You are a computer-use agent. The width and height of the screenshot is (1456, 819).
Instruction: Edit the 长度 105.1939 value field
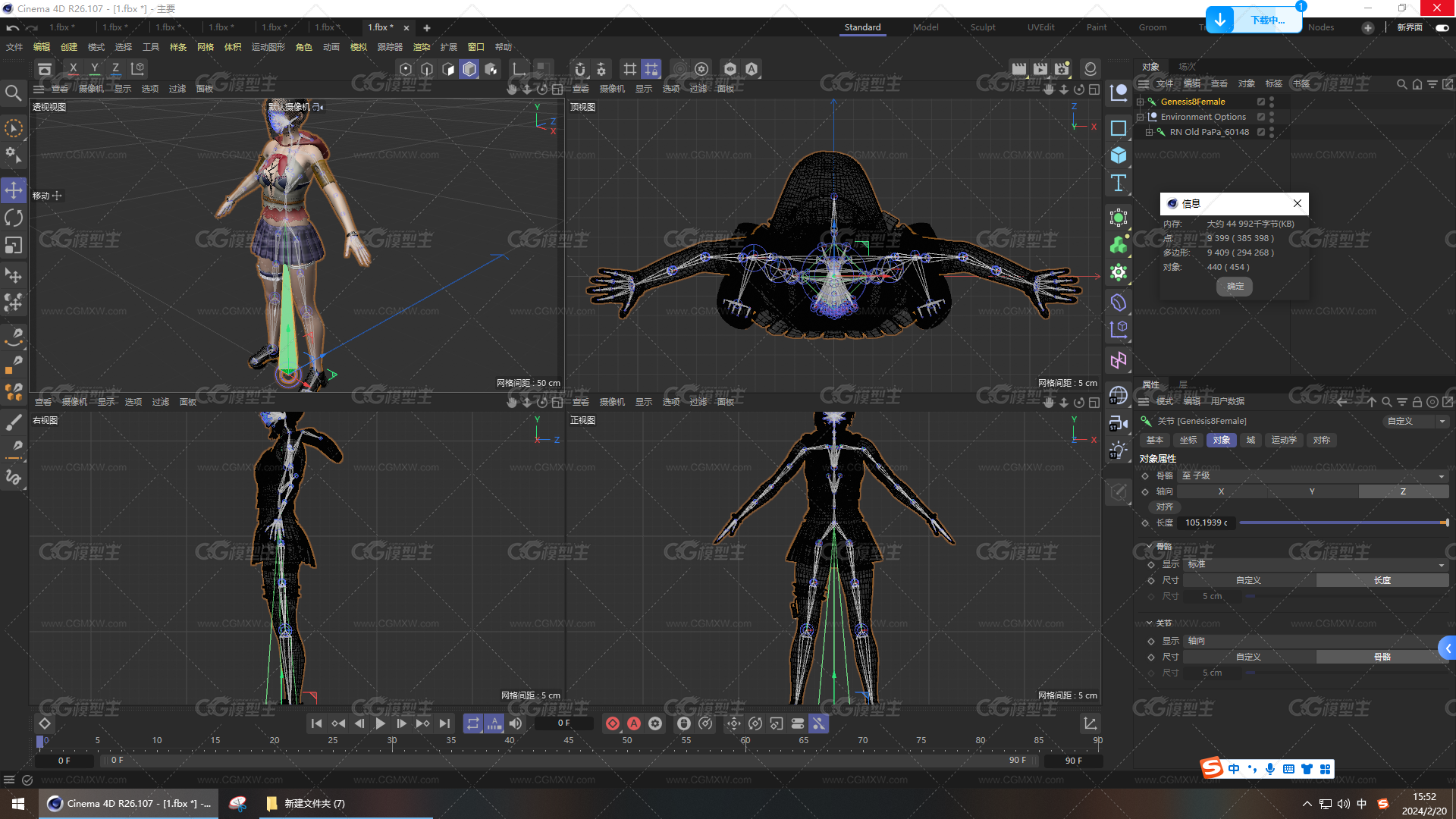(x=1207, y=522)
